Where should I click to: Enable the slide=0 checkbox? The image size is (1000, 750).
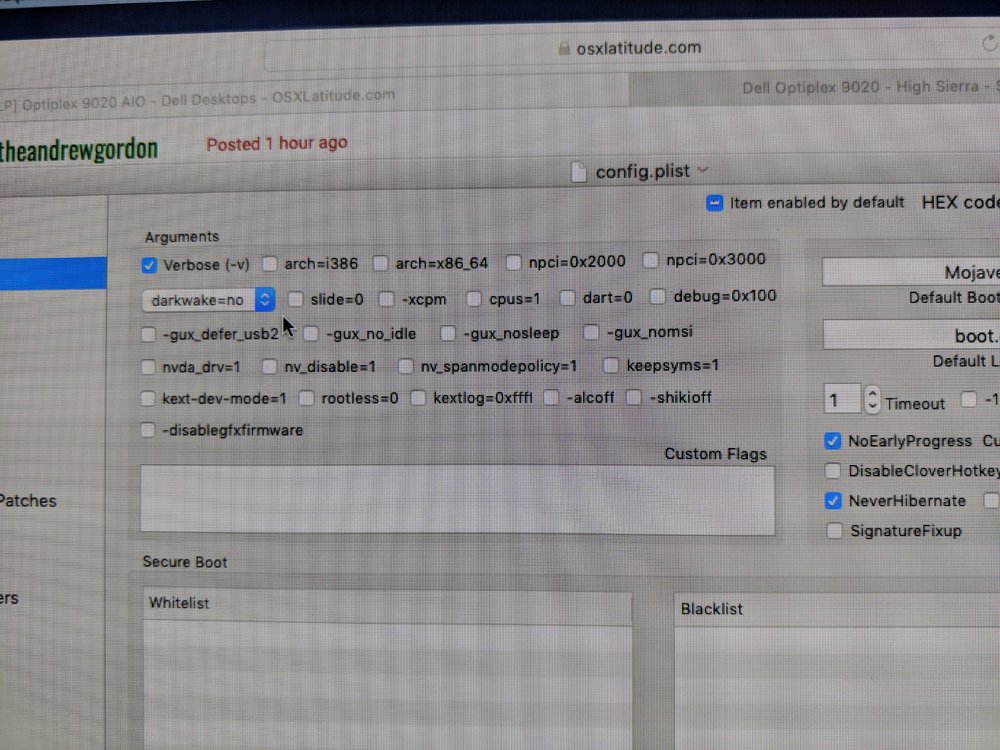[x=295, y=298]
